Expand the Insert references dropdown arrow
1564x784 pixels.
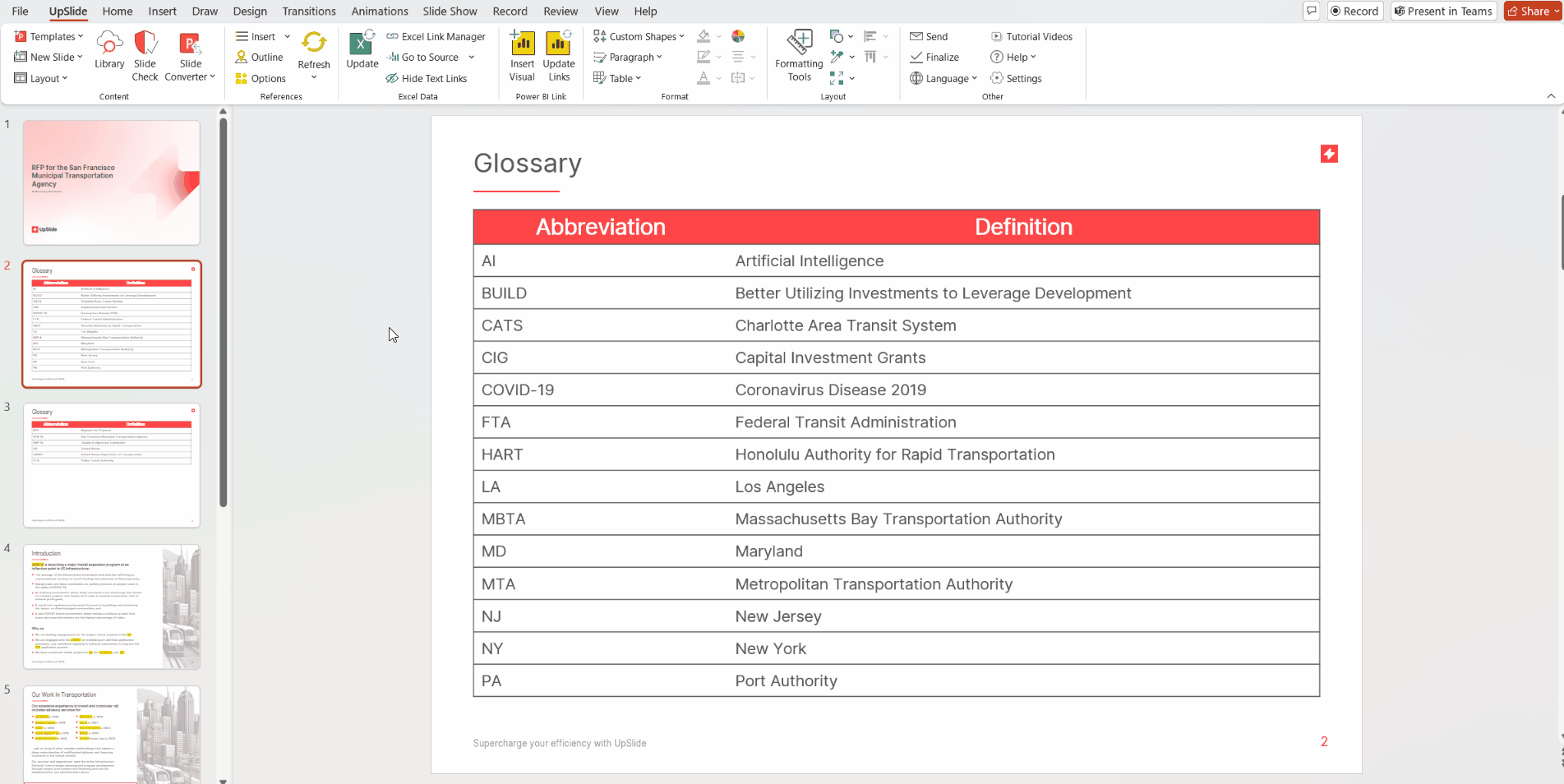[x=288, y=36]
